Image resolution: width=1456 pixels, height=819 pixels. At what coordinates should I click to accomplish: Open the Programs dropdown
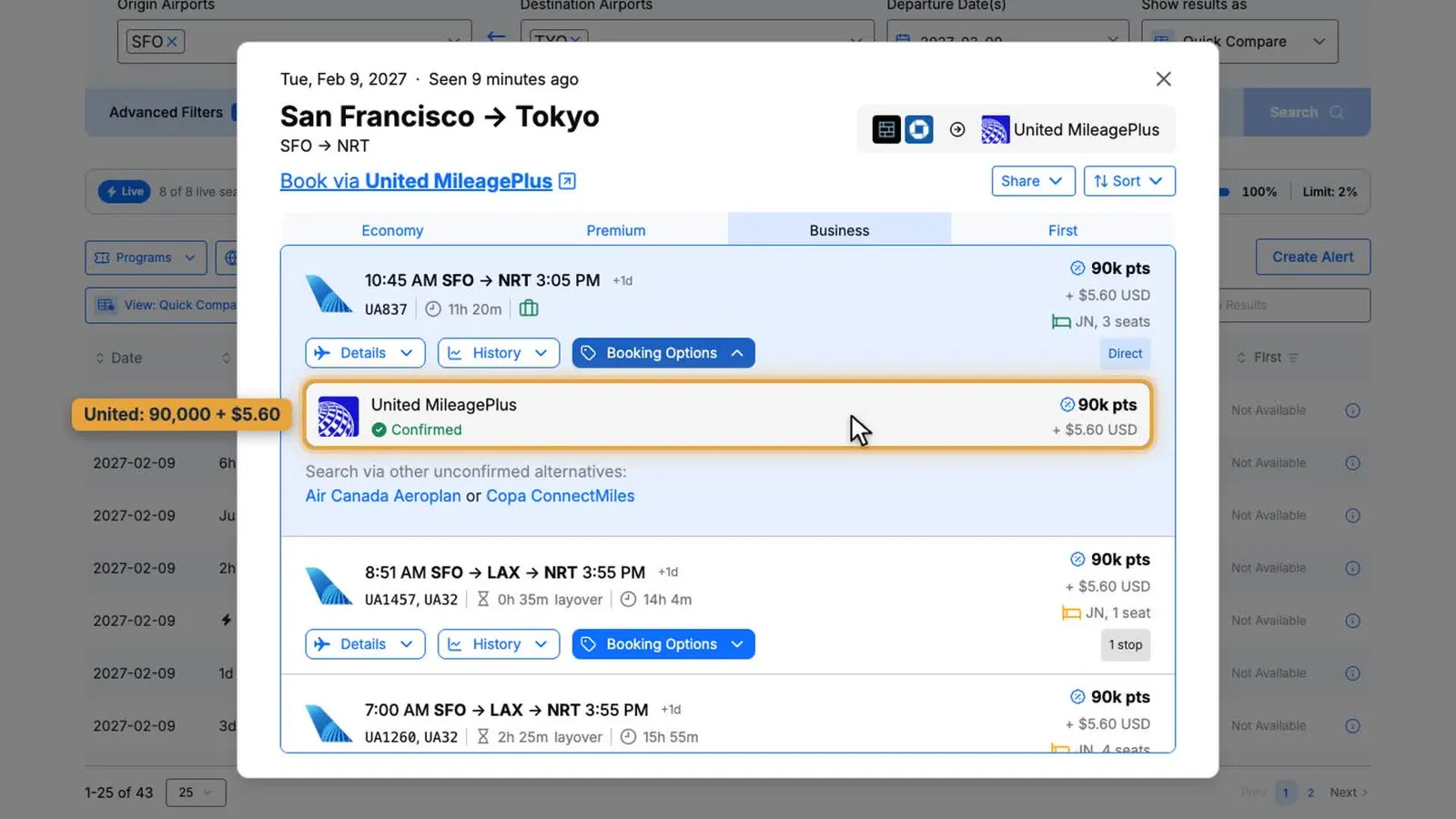click(x=146, y=258)
